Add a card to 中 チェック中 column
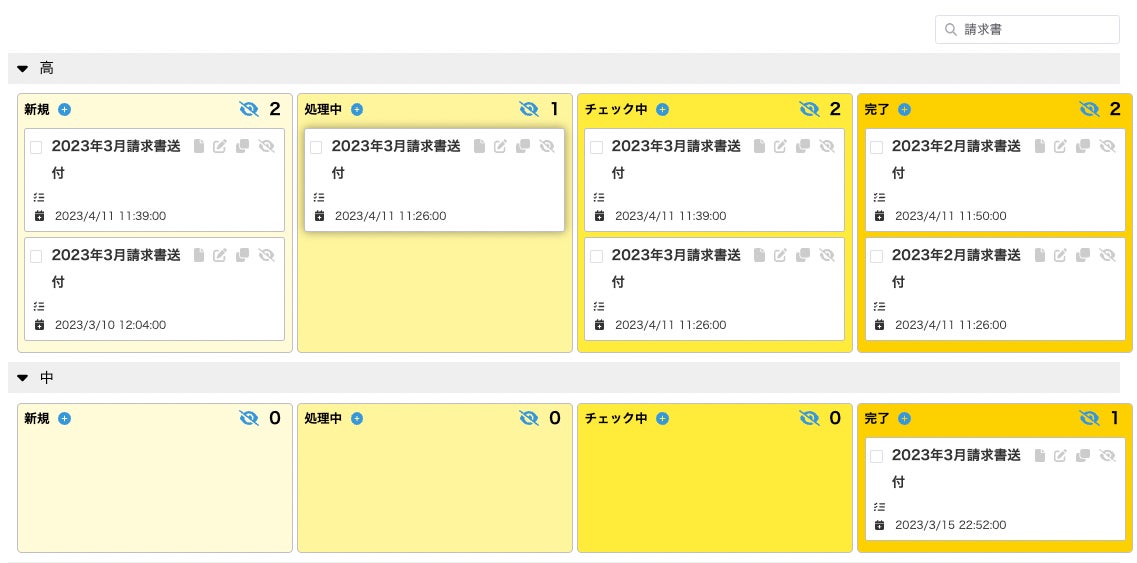 click(662, 419)
